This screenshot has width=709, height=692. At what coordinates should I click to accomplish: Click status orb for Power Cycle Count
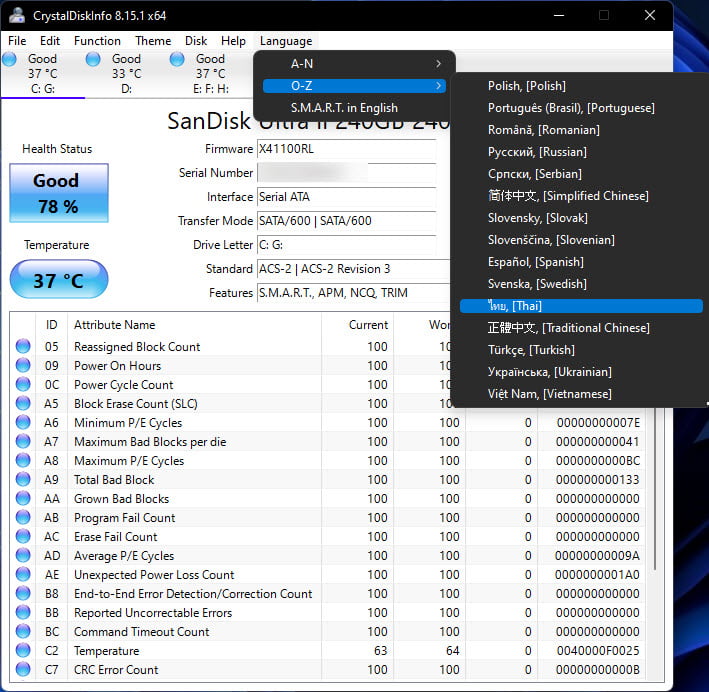23,384
